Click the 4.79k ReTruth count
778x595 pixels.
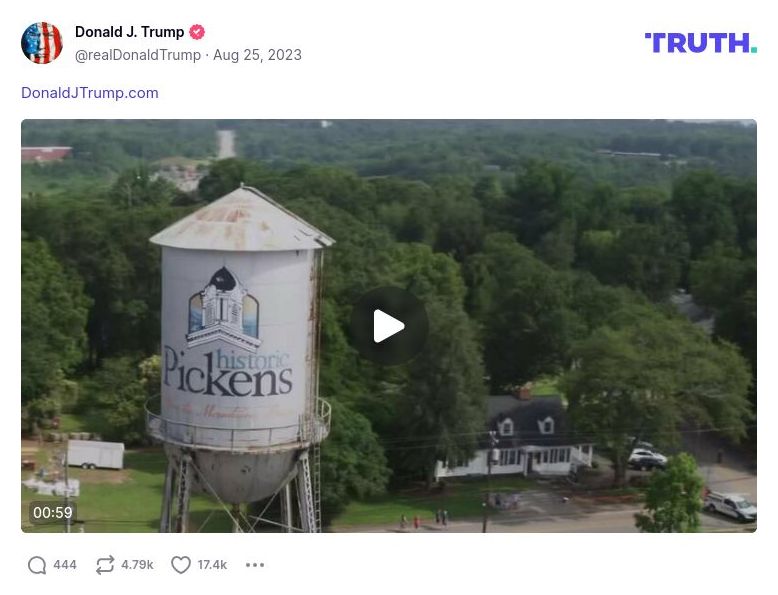(x=137, y=565)
